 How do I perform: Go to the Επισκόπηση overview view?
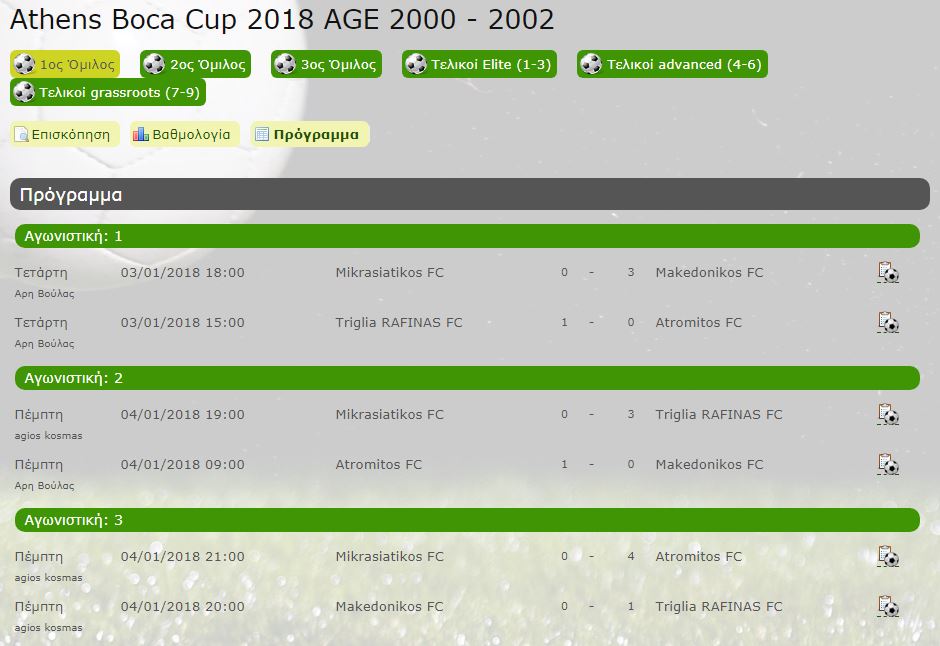(x=64, y=134)
